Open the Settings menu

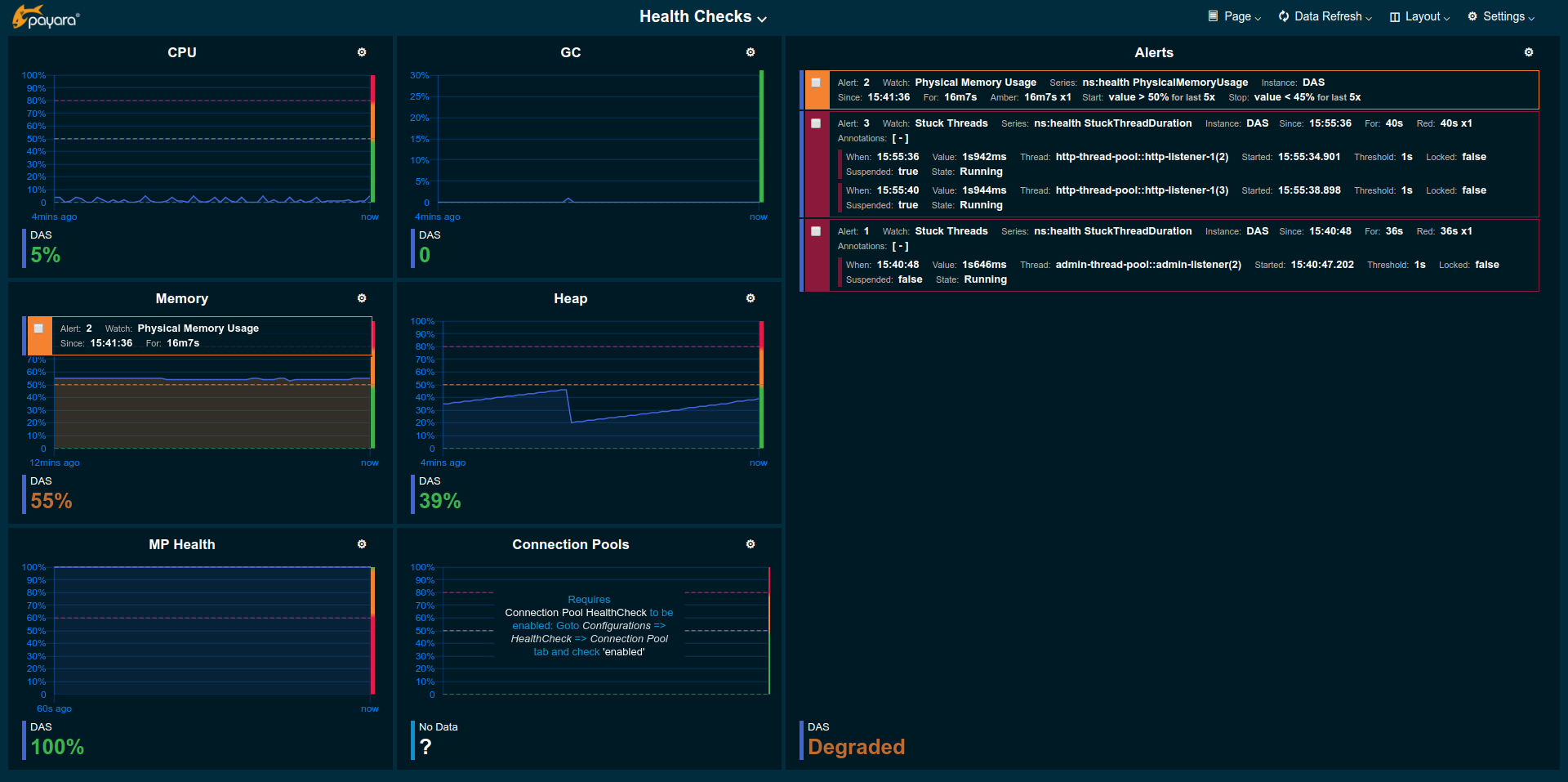1501,17
